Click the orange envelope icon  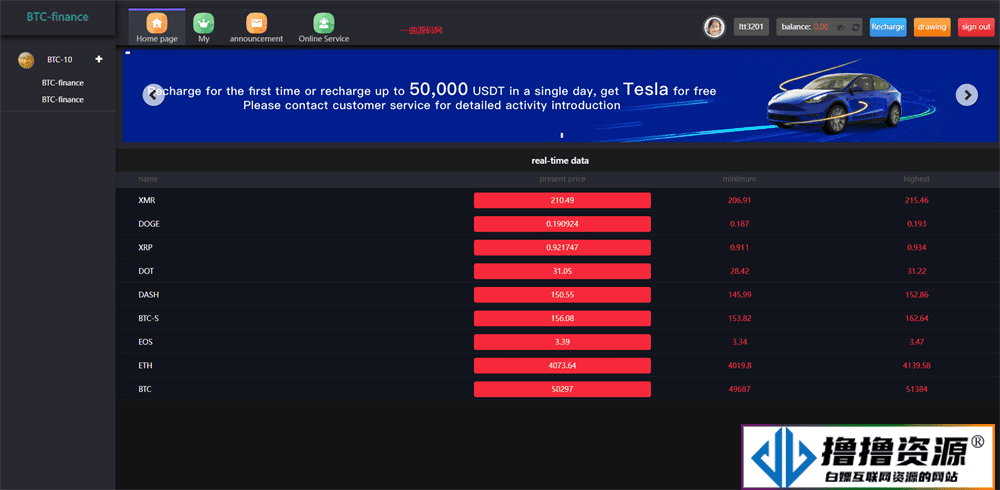point(256,23)
